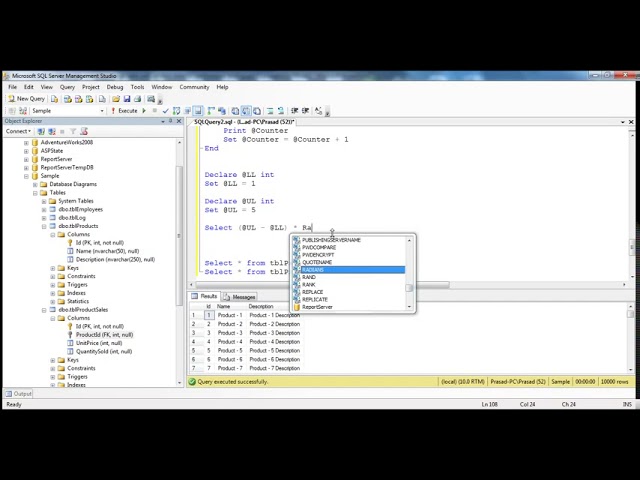Open the Debug menu
Viewport: 640px width, 480px height.
115,87
